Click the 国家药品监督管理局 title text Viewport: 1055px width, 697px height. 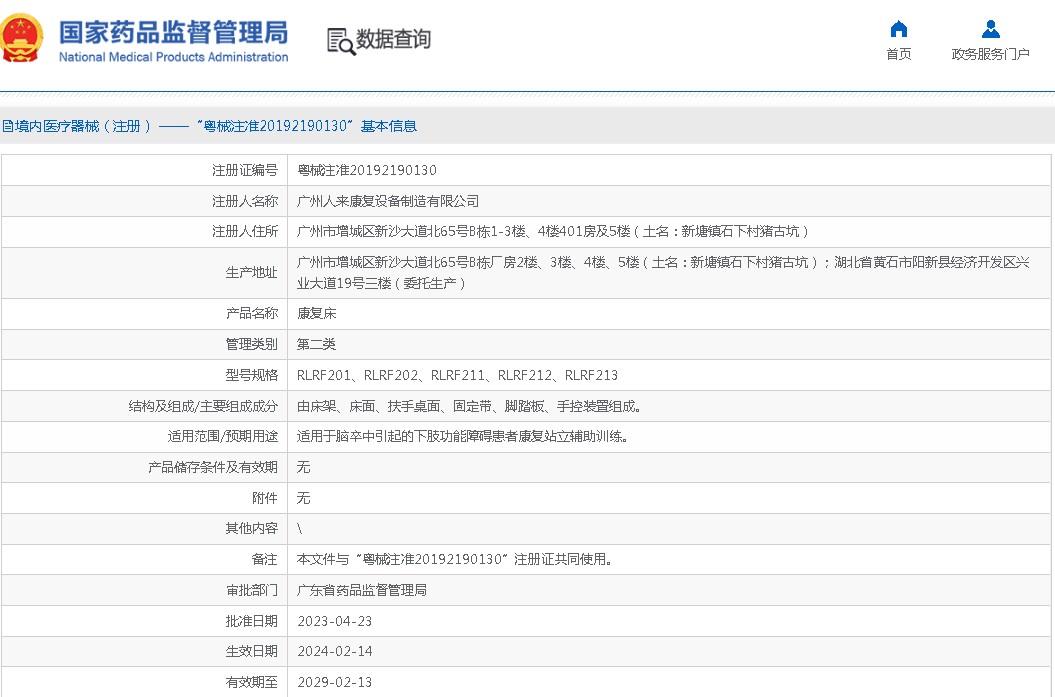point(174,32)
